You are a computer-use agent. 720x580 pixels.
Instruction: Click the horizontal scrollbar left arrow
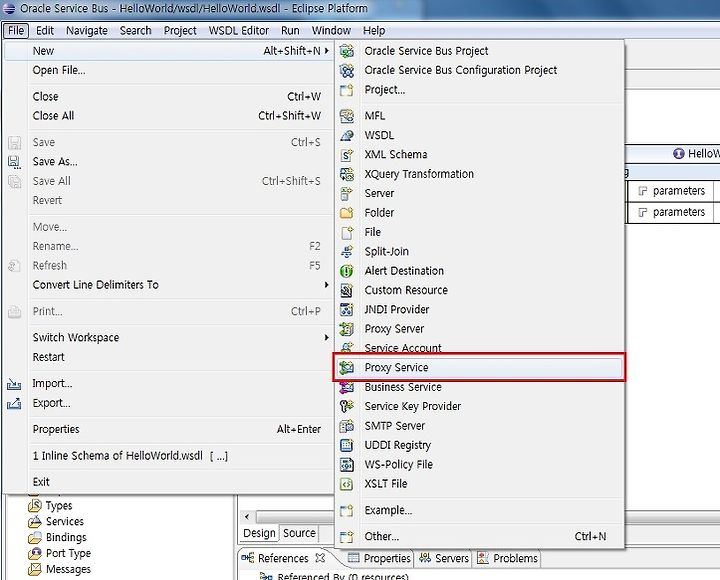coord(247,517)
